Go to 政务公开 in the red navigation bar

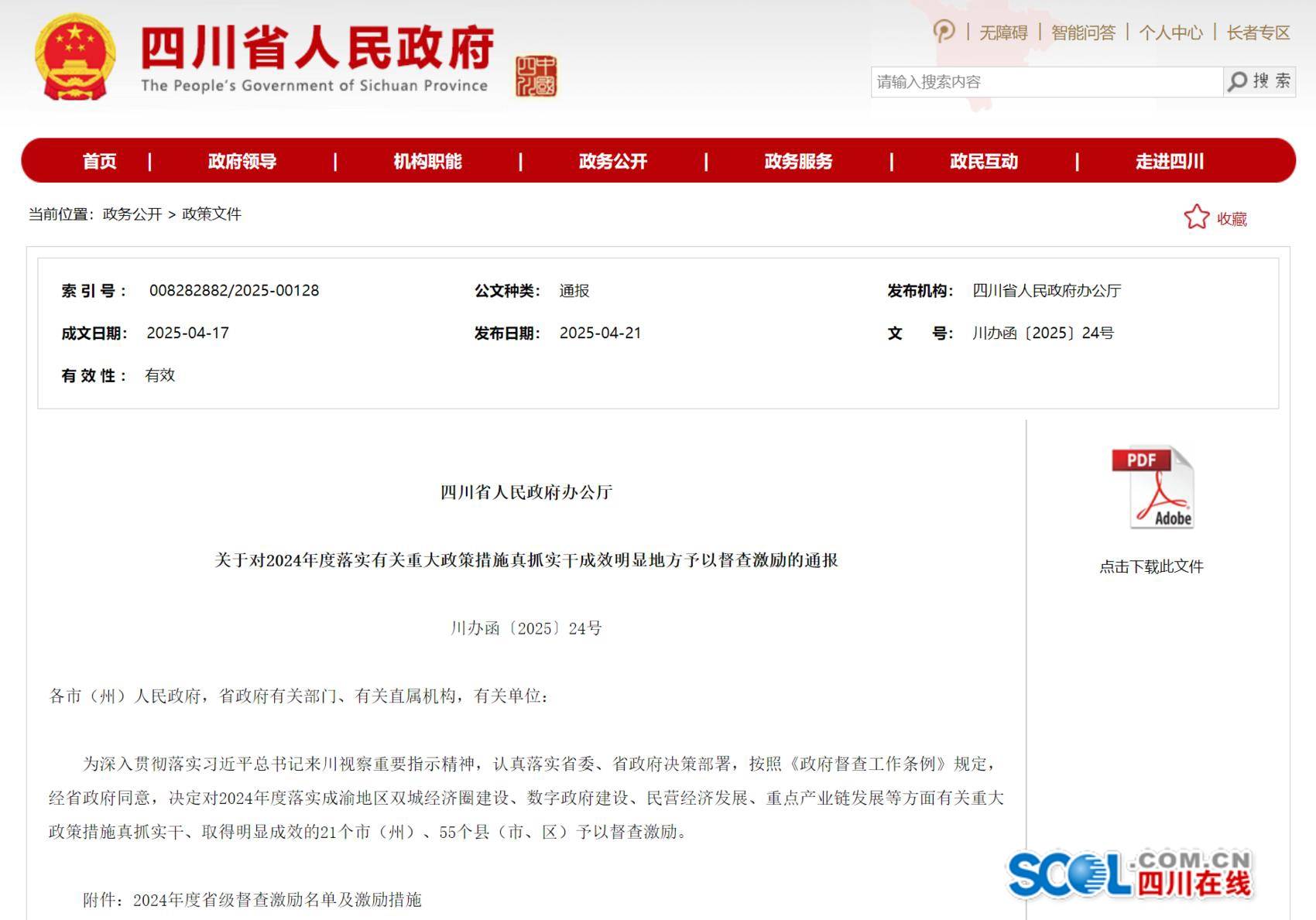(612, 161)
